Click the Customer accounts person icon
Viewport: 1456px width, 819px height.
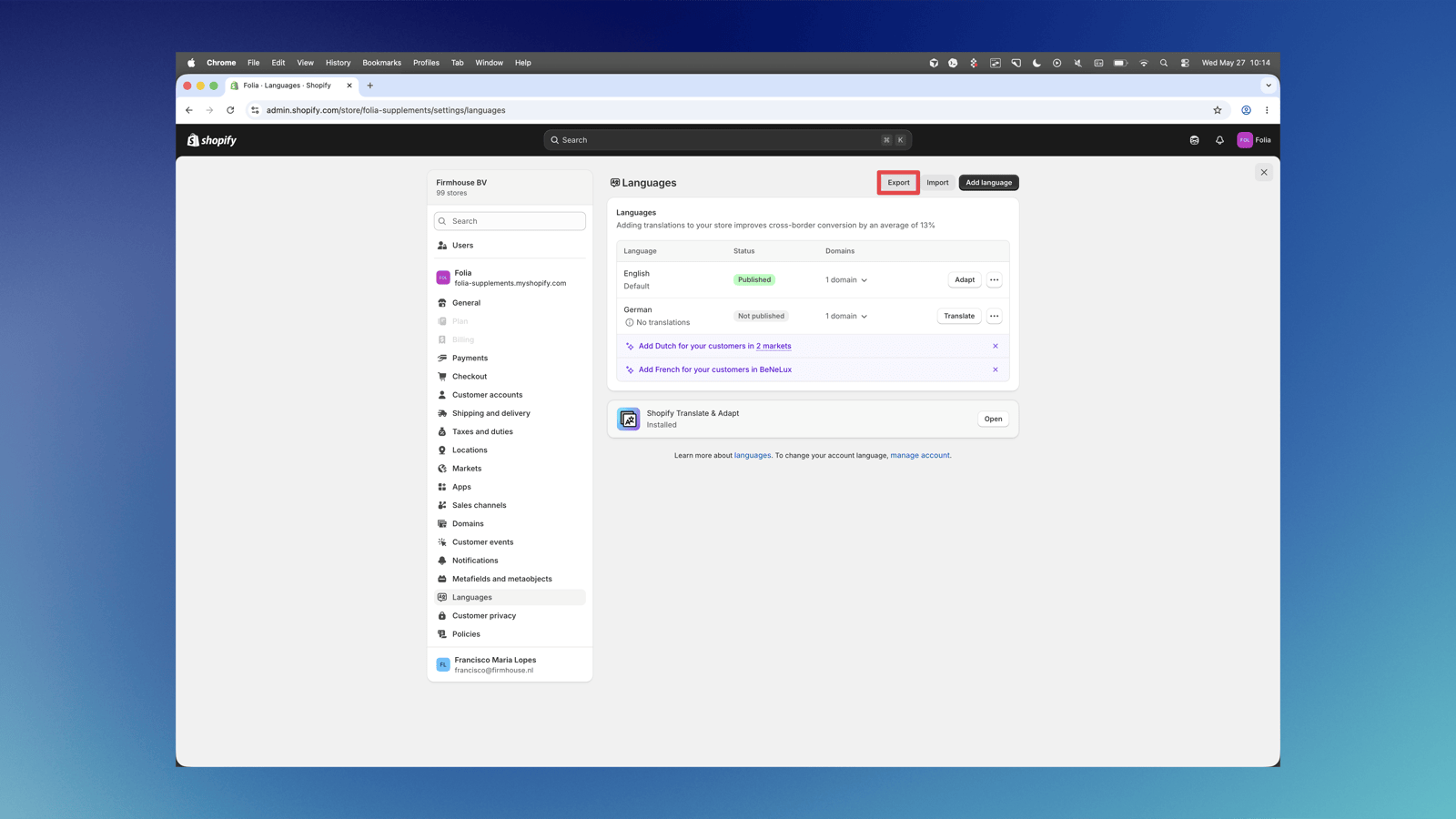442,395
